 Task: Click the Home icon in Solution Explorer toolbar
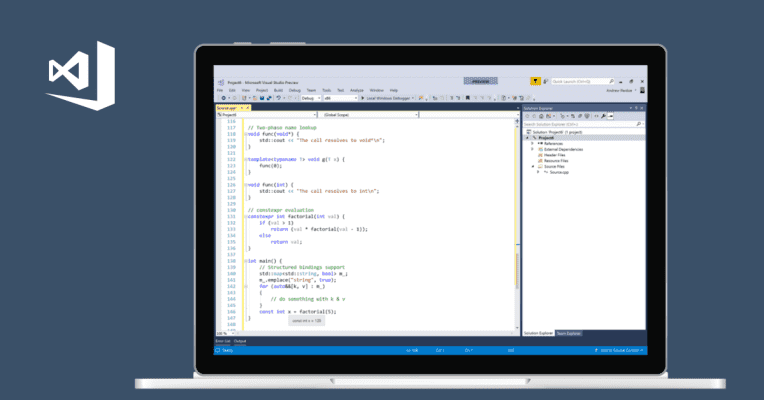point(541,116)
